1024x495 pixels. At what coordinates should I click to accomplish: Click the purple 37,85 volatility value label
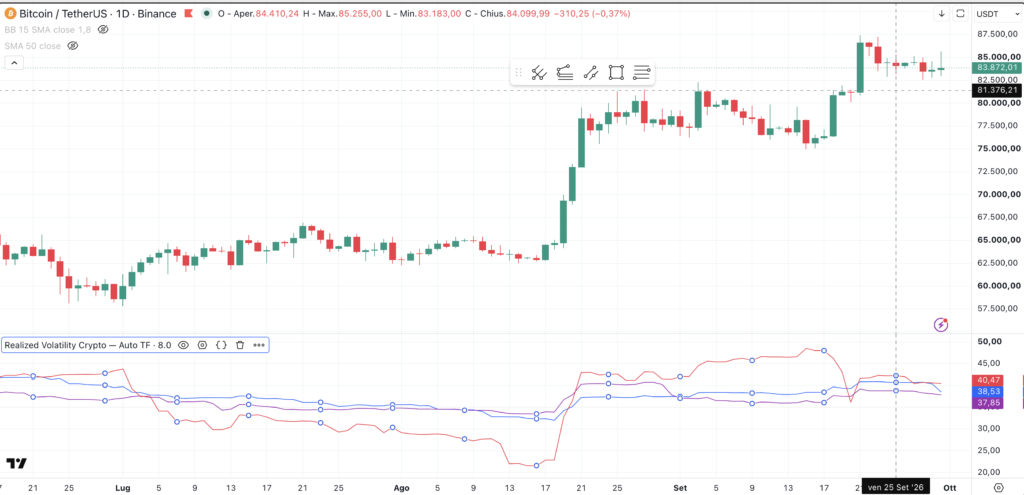click(x=987, y=403)
